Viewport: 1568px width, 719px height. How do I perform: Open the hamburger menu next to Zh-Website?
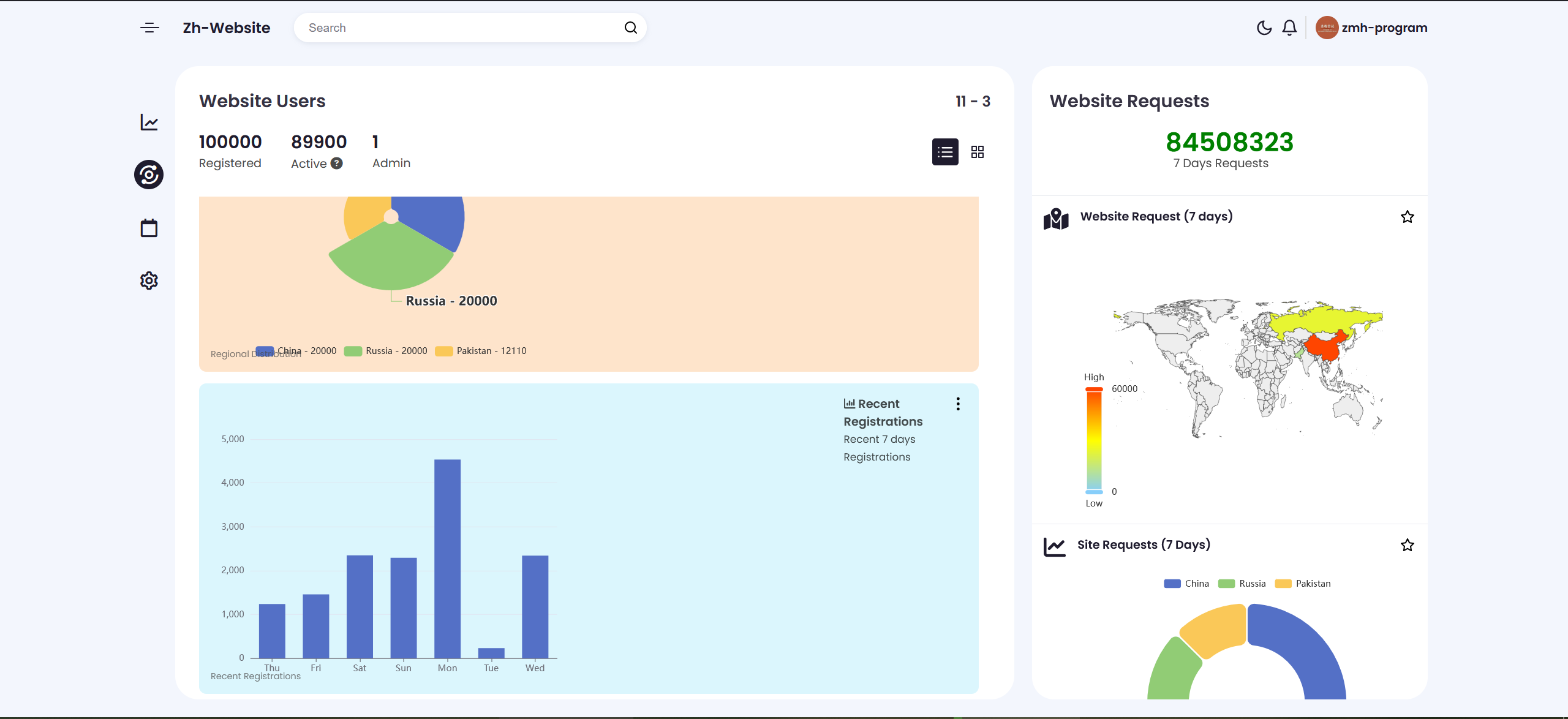(x=149, y=28)
